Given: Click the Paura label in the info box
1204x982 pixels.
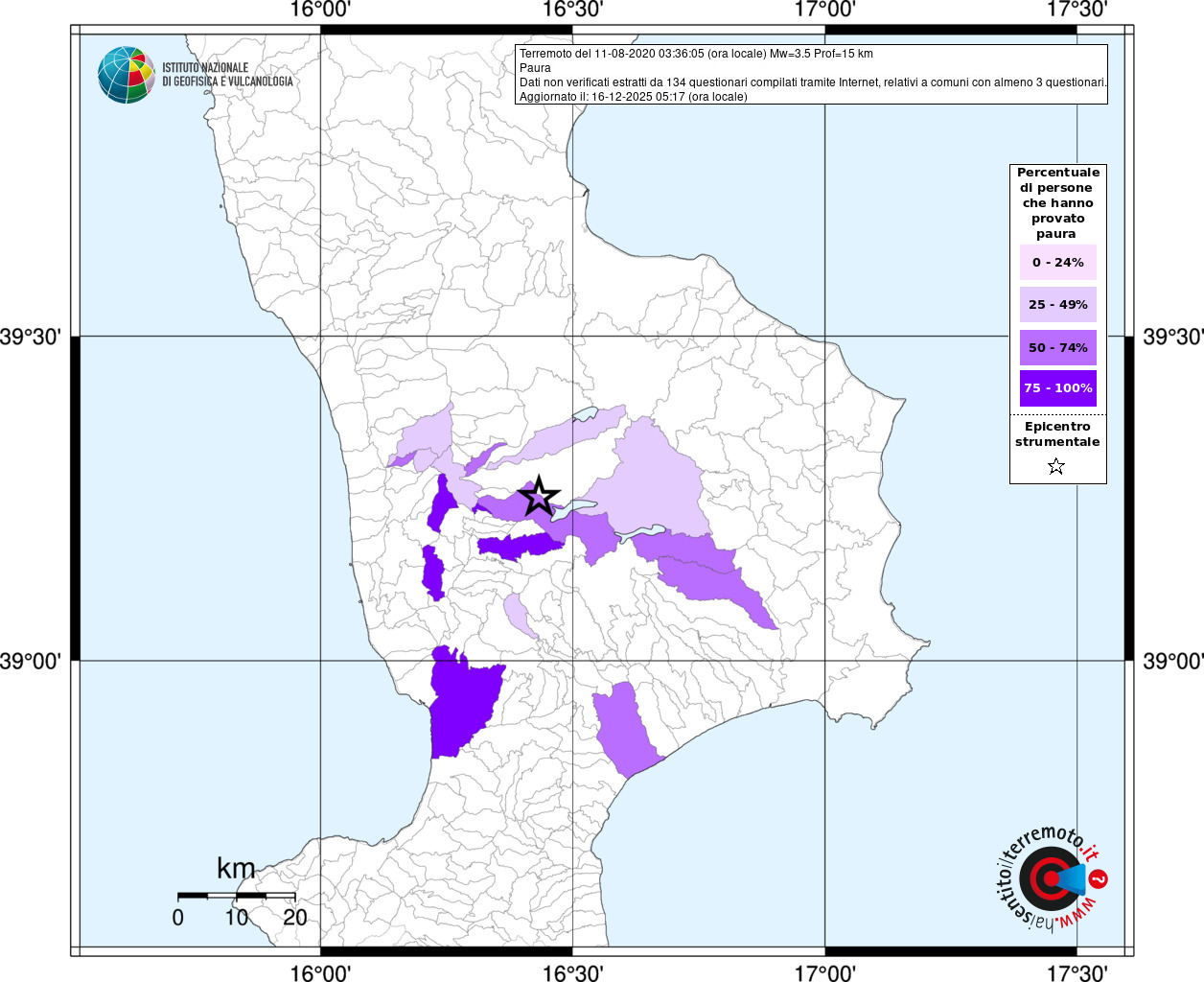Looking at the screenshot, I should (x=535, y=68).
